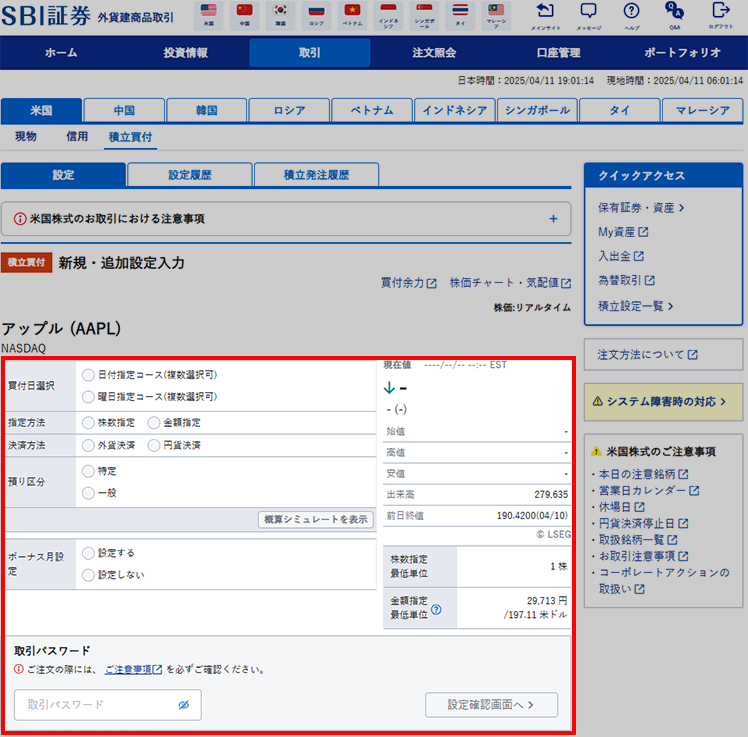Toggle password visibility eye icon
The image size is (748, 737).
184,705
